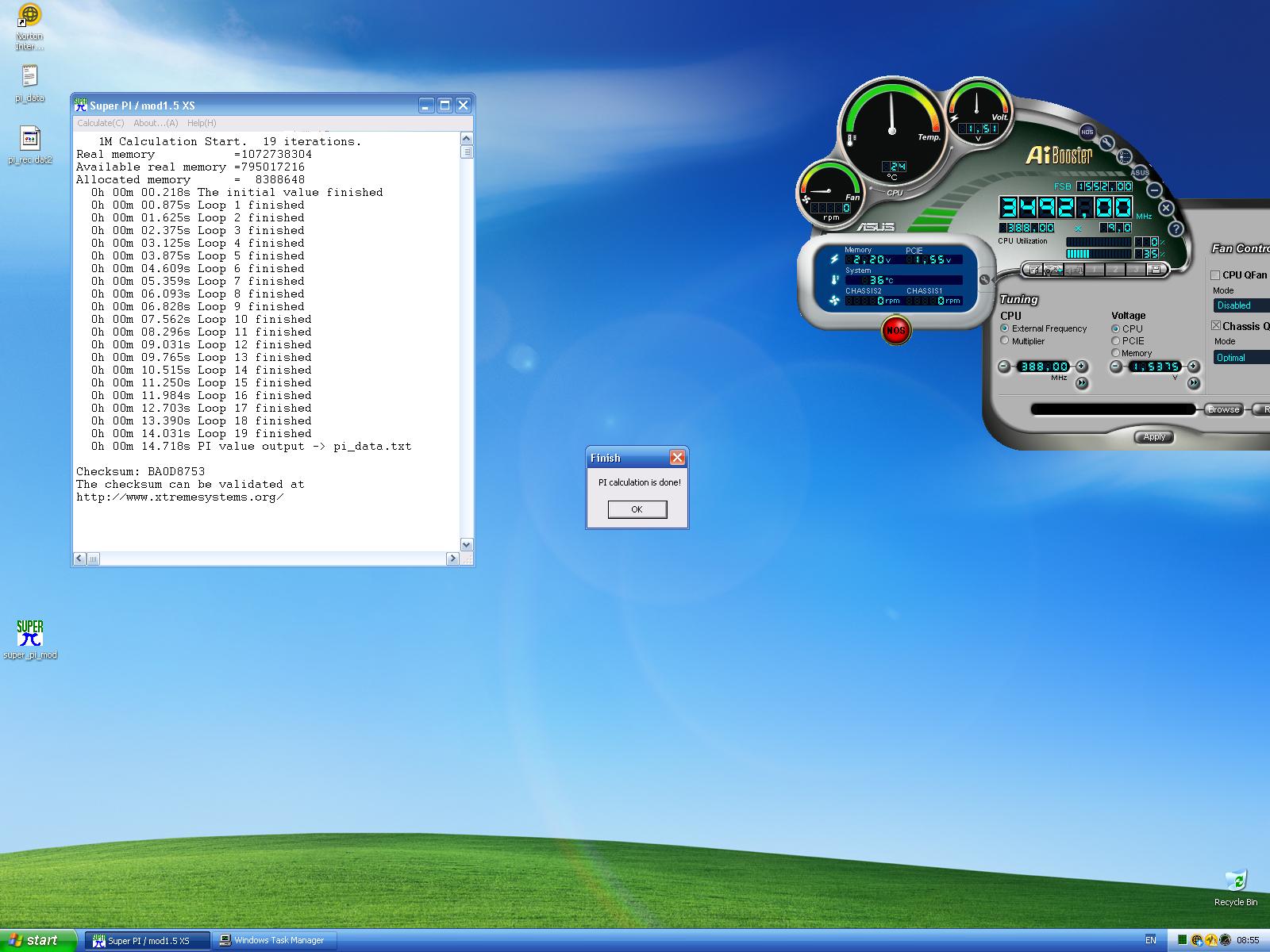
Task: Select PCIE voltage radio button
Action: point(1116,341)
